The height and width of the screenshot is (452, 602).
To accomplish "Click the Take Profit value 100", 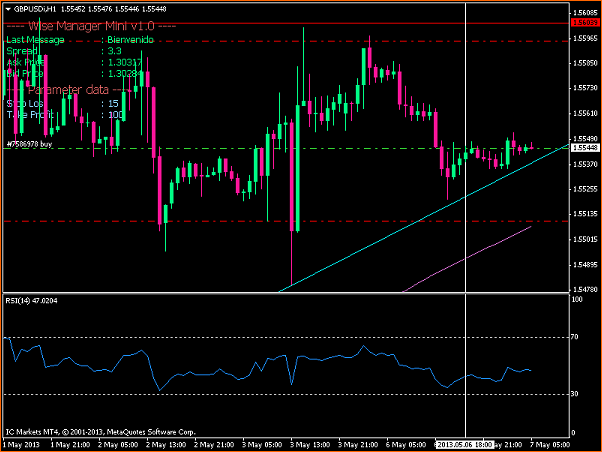I will pyautogui.click(x=115, y=114).
